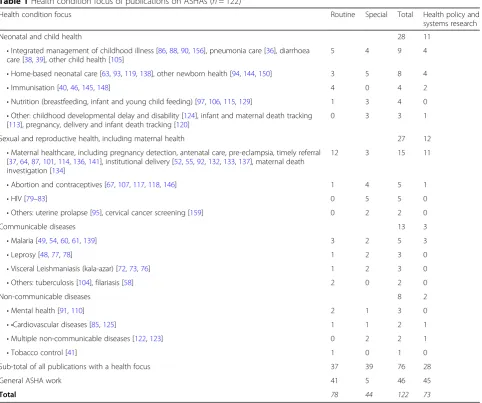Image resolution: width=482 pixels, height=403 pixels.
Task: Open maternal healthcare citation 37
Action: (x=12, y=162)
